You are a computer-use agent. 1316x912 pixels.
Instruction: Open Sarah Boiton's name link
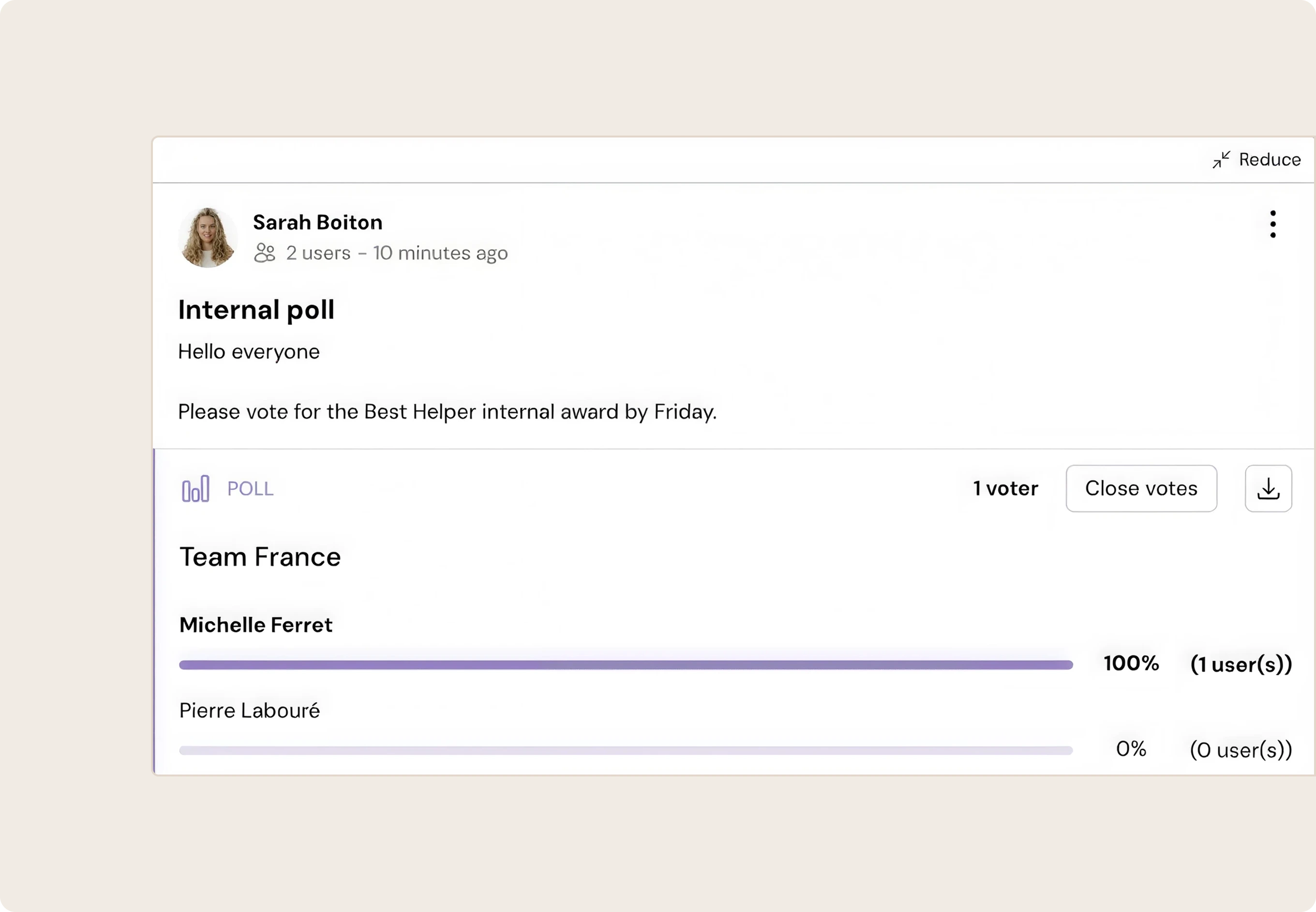click(x=317, y=222)
